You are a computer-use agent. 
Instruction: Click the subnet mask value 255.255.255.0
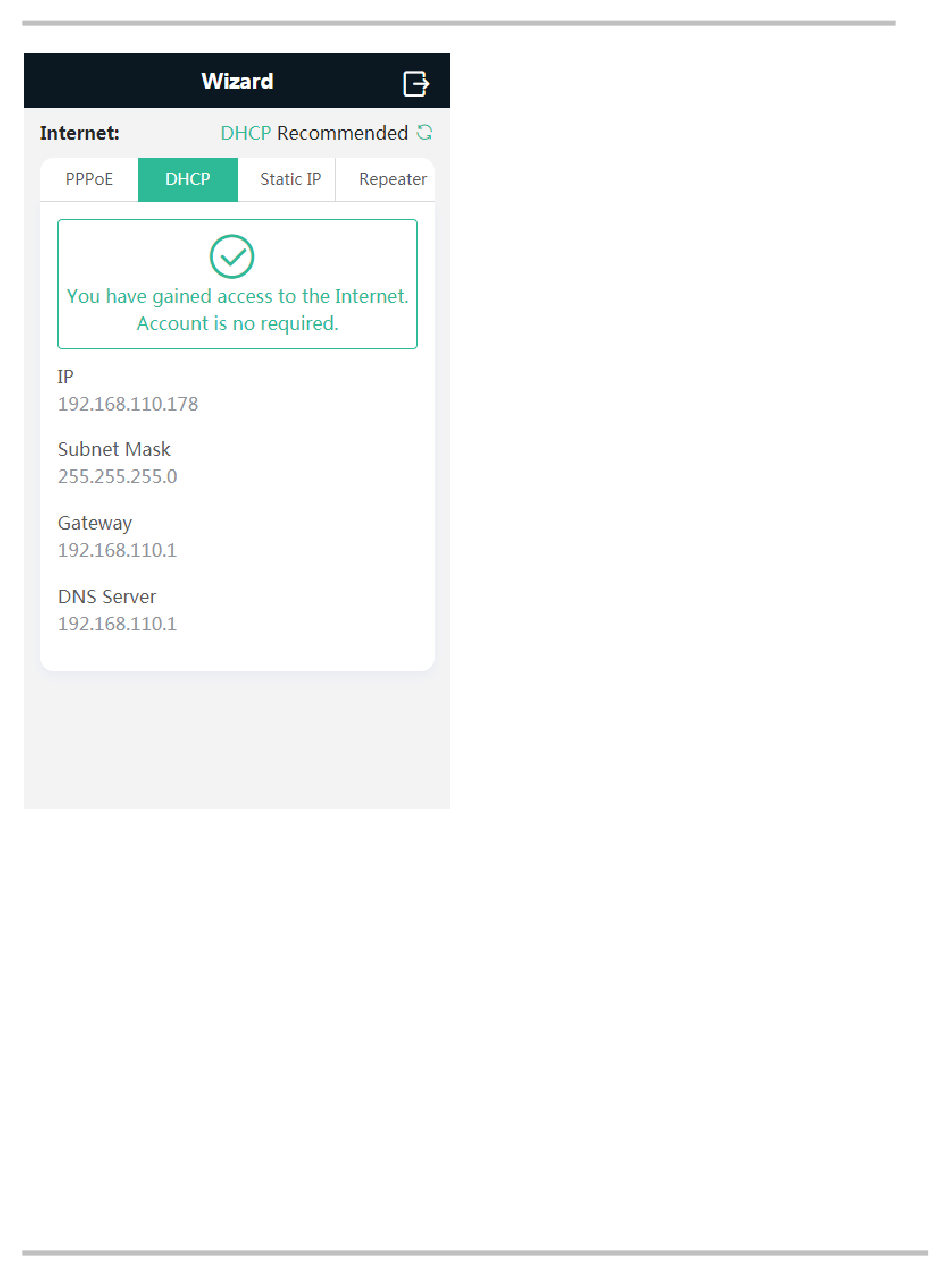(x=118, y=477)
